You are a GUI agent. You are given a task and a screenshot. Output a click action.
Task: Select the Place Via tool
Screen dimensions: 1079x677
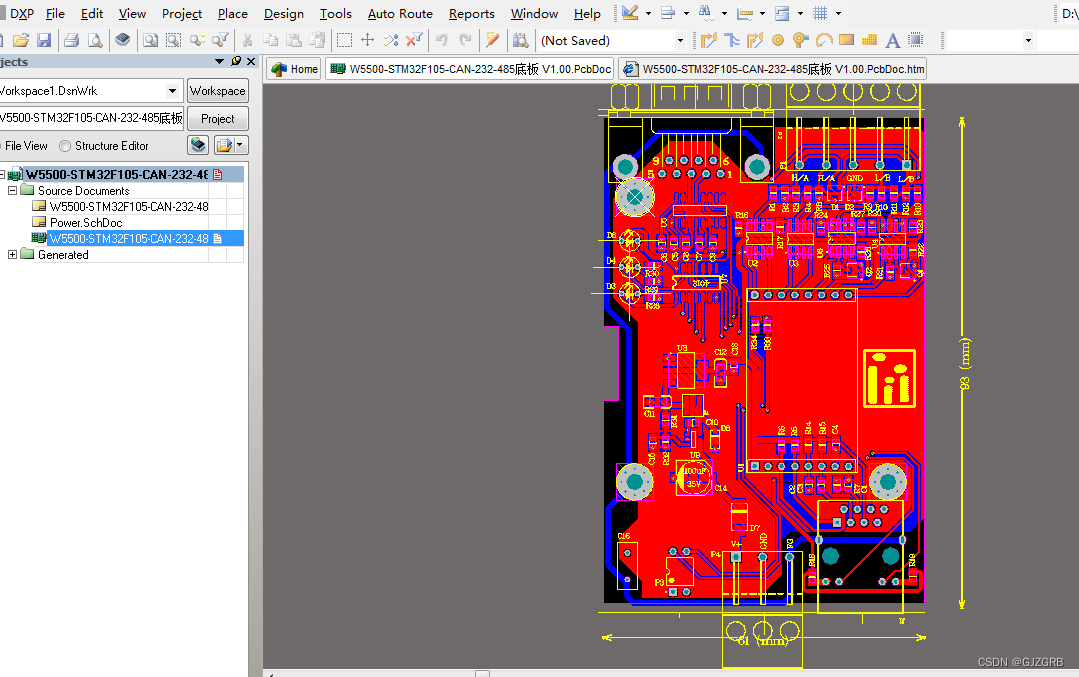point(798,40)
